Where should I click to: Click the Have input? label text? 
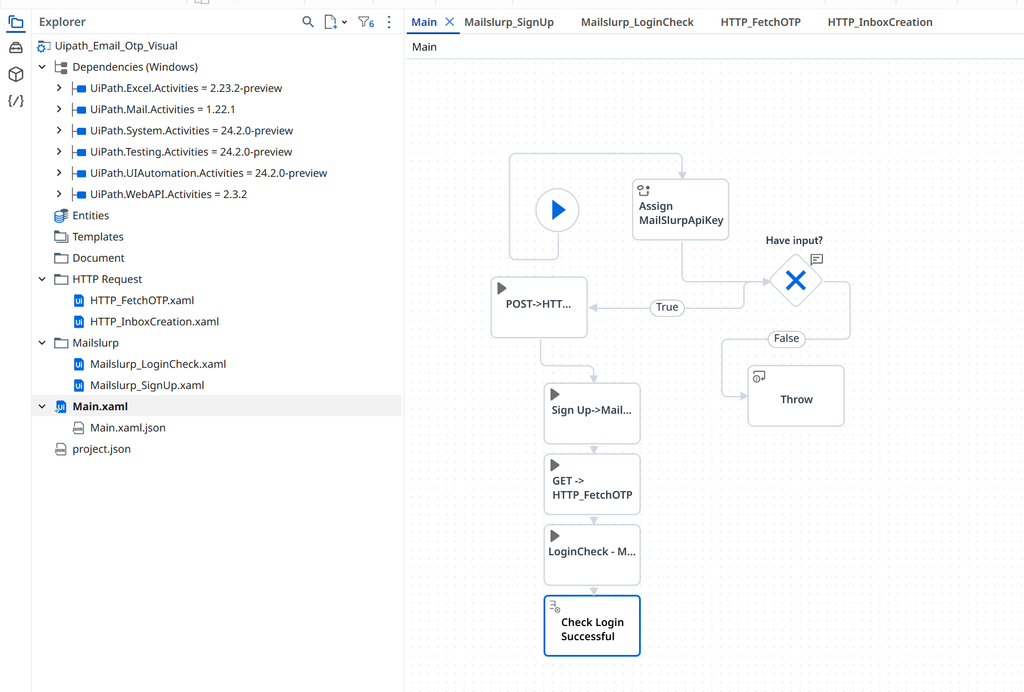pyautogui.click(x=794, y=240)
